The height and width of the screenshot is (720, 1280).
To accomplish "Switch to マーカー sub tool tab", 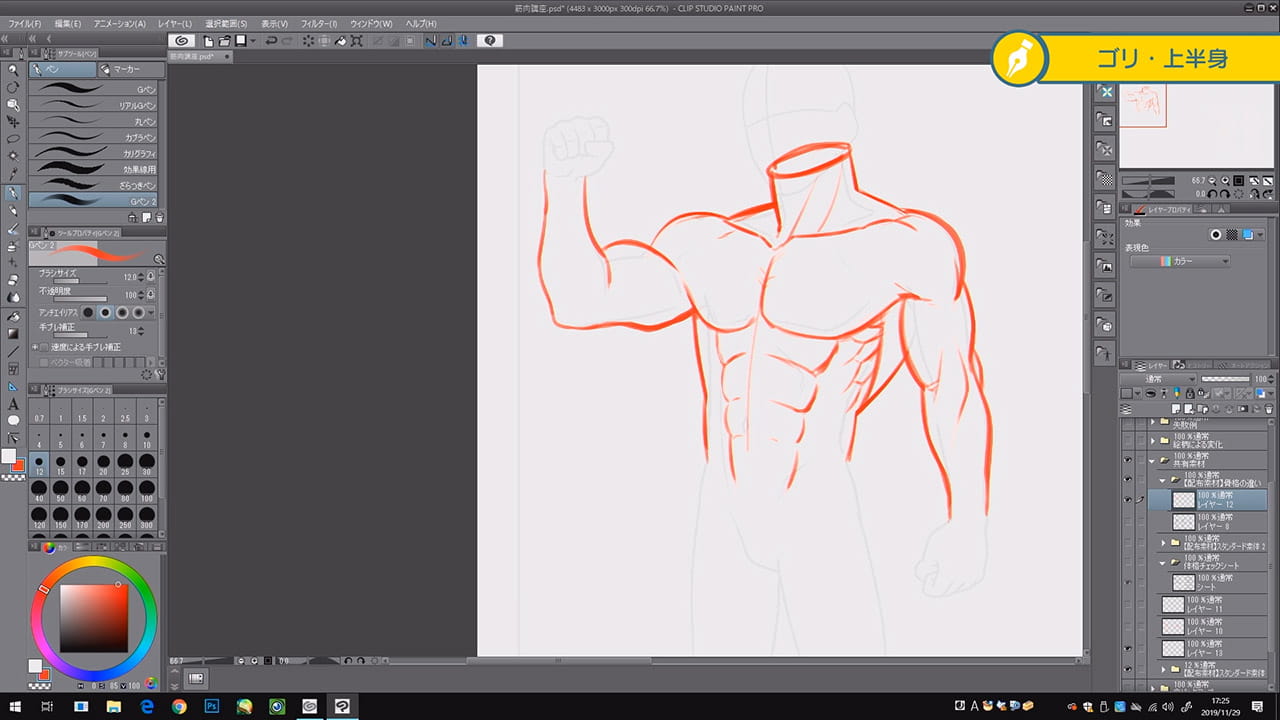I will pyautogui.click(x=131, y=69).
